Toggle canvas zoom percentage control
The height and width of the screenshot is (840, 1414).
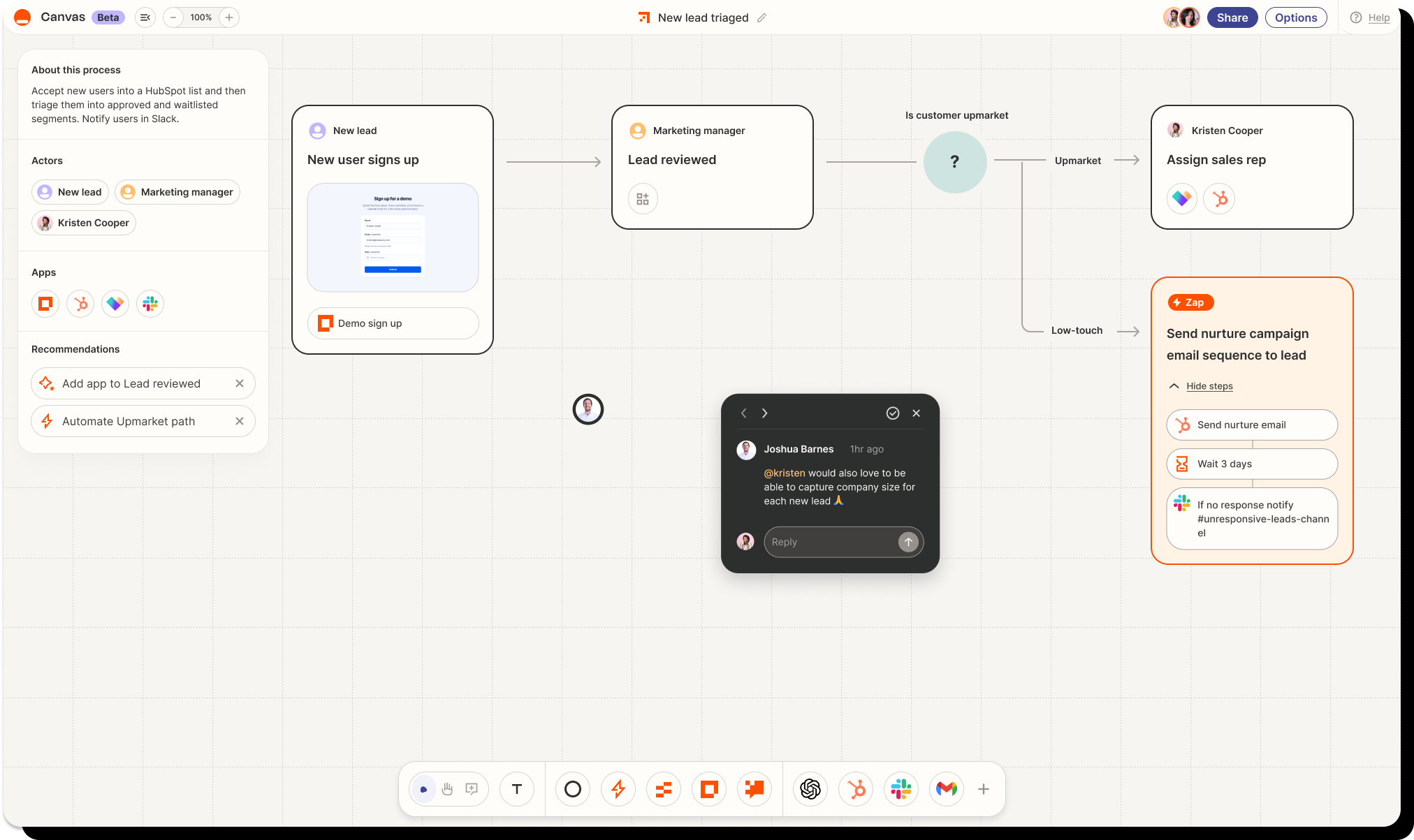point(200,17)
